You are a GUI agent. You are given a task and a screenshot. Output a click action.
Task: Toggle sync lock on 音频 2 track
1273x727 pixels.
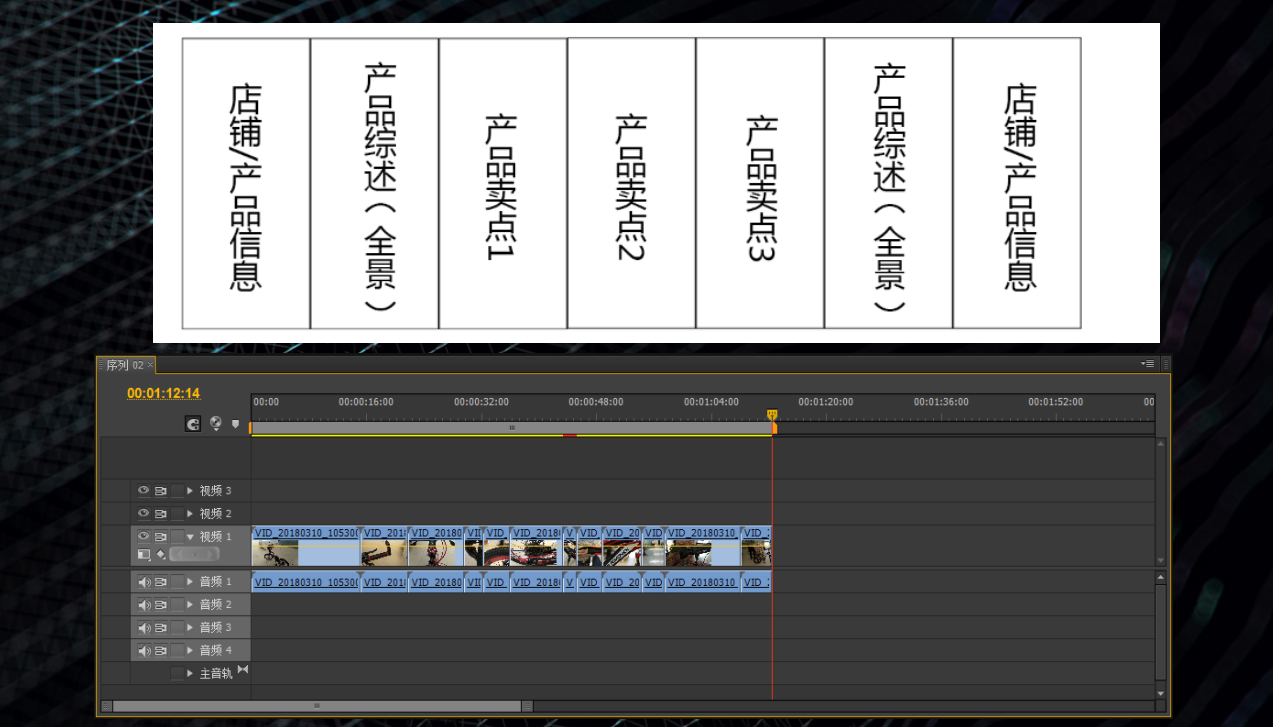(x=160, y=605)
